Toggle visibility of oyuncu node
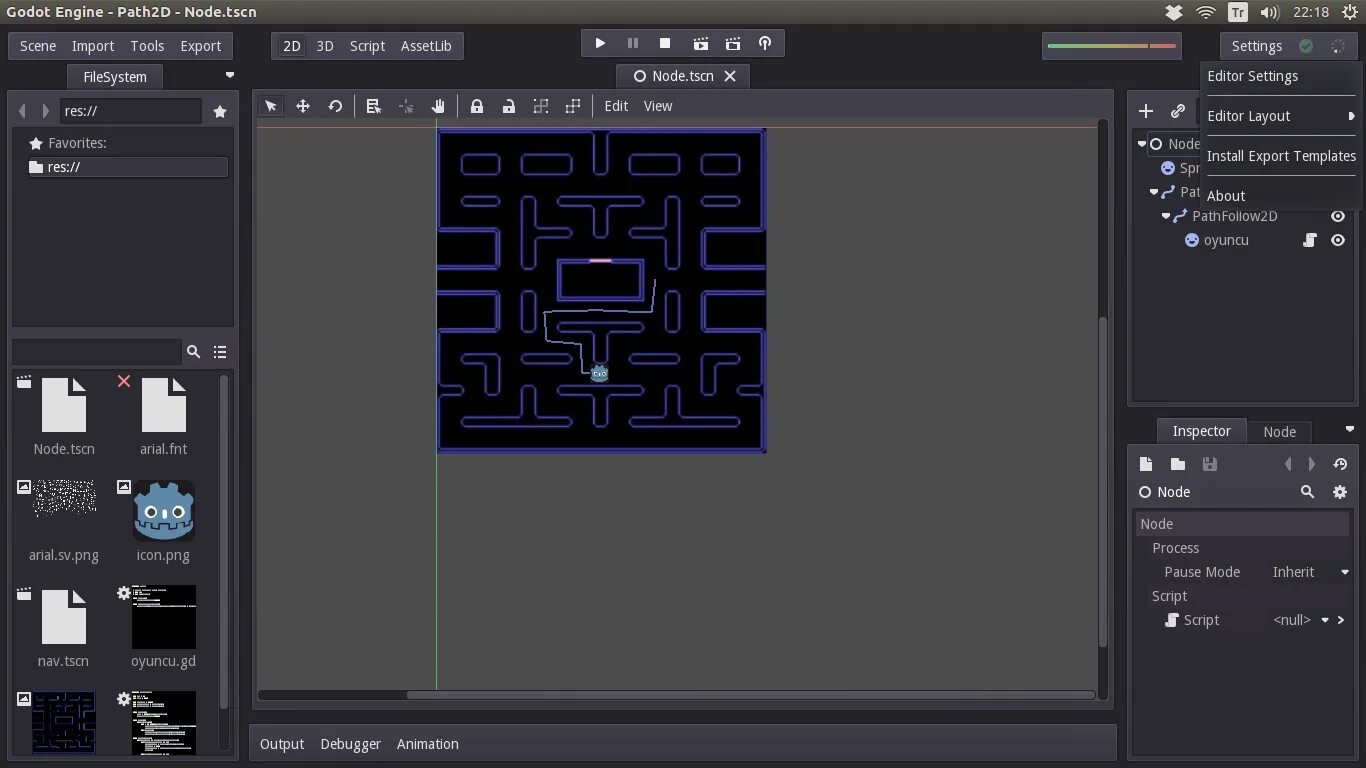This screenshot has width=1366, height=768. coord(1338,240)
